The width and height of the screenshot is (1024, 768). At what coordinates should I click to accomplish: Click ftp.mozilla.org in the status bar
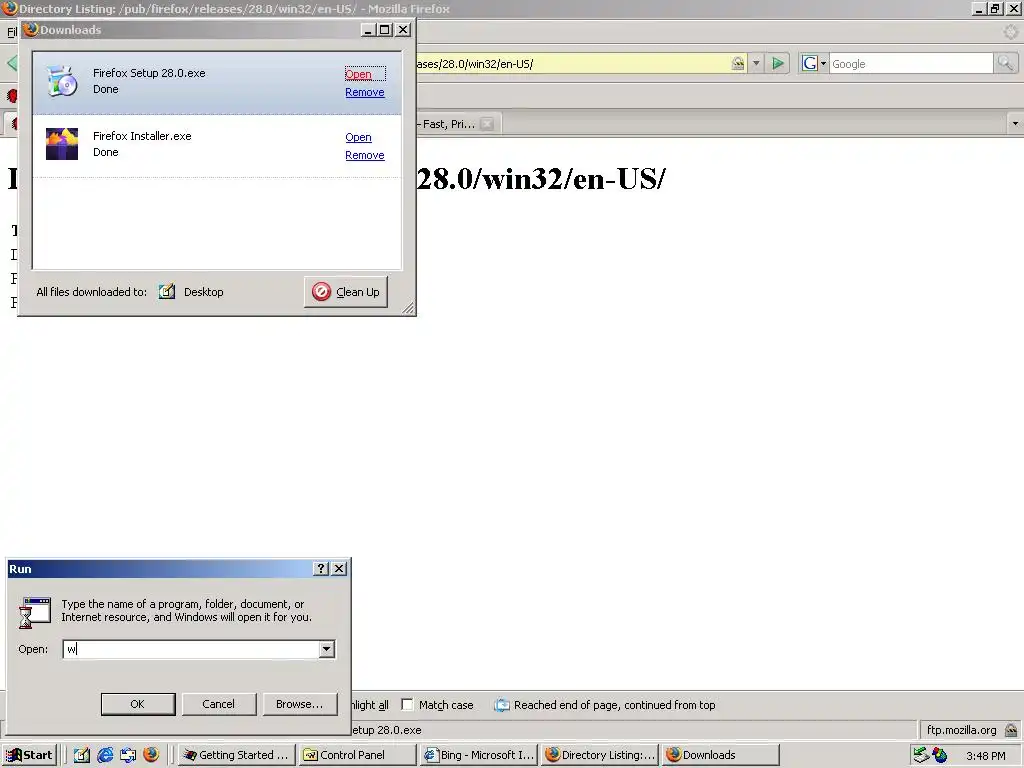[961, 729]
